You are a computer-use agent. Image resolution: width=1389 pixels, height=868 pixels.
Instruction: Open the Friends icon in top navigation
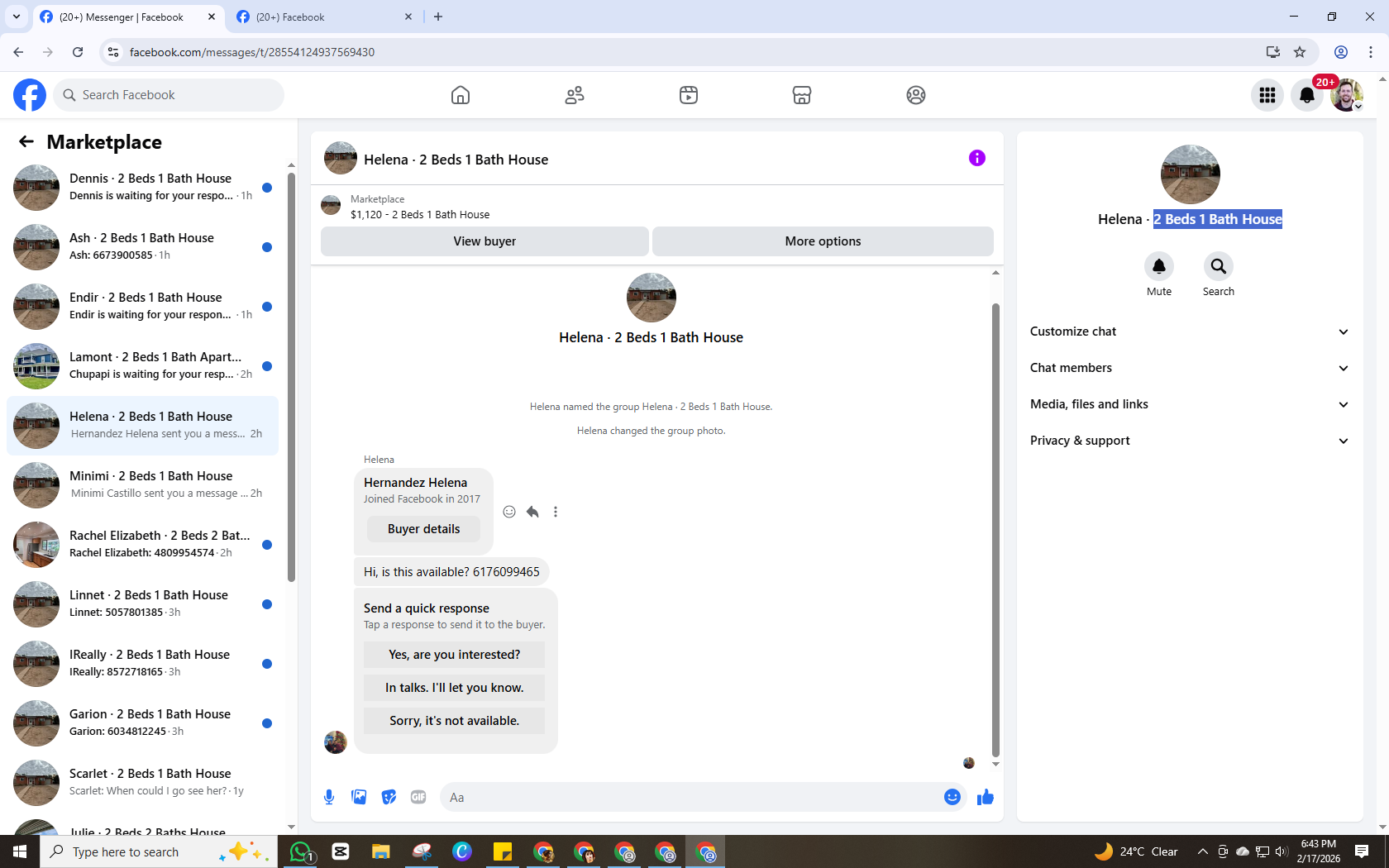(x=575, y=95)
